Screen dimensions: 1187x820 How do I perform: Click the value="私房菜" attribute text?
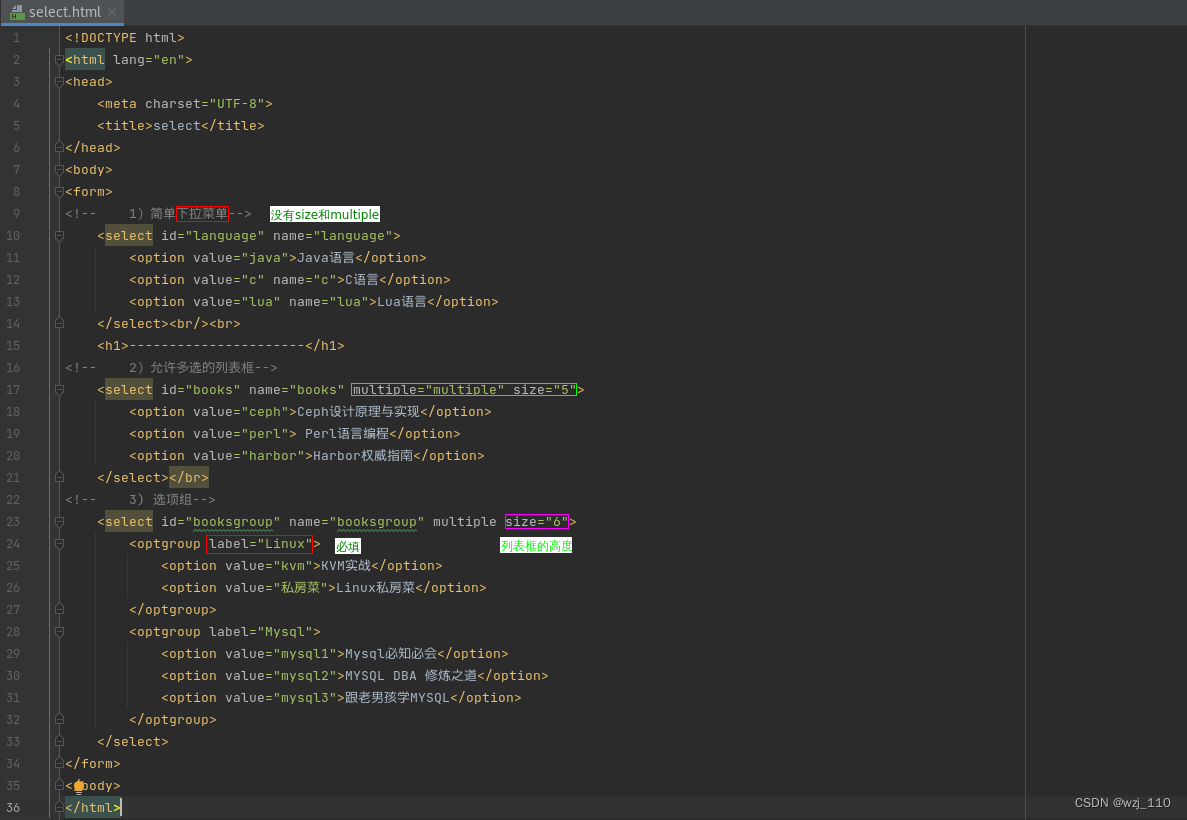click(x=276, y=588)
